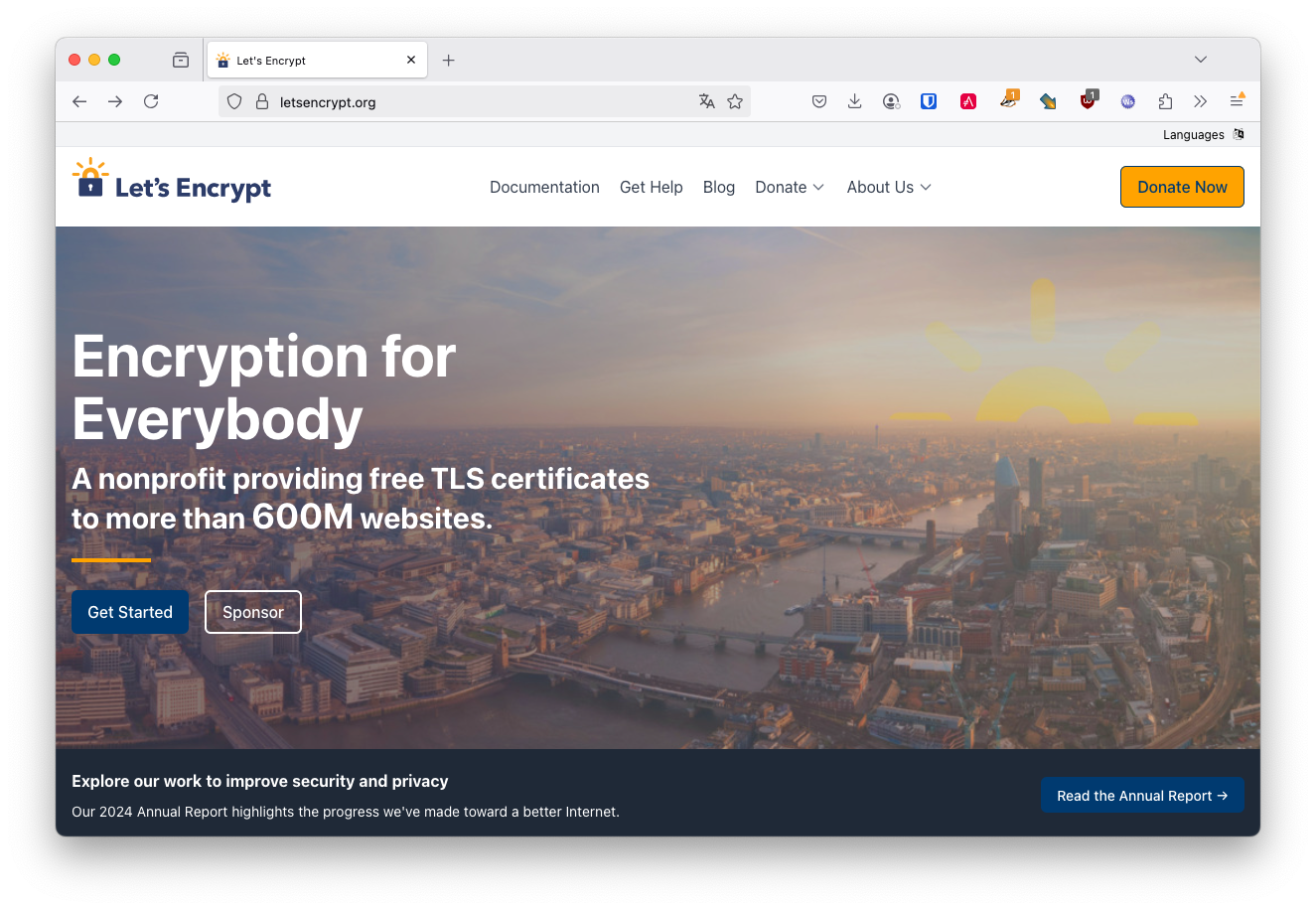The image size is (1316, 910).
Task: Click the Let's Encrypt logo
Action: 172,181
